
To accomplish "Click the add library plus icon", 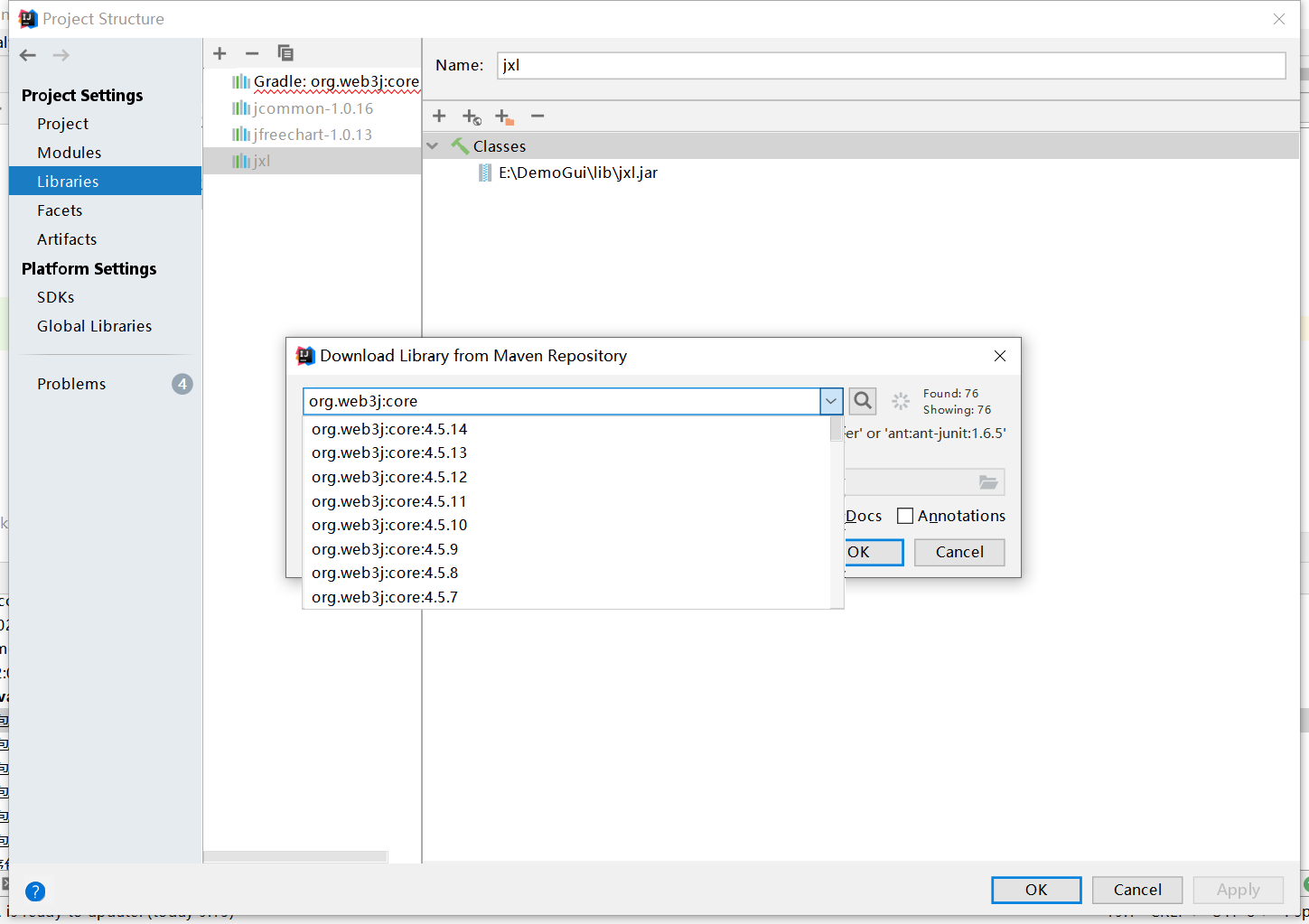I will tap(220, 53).
